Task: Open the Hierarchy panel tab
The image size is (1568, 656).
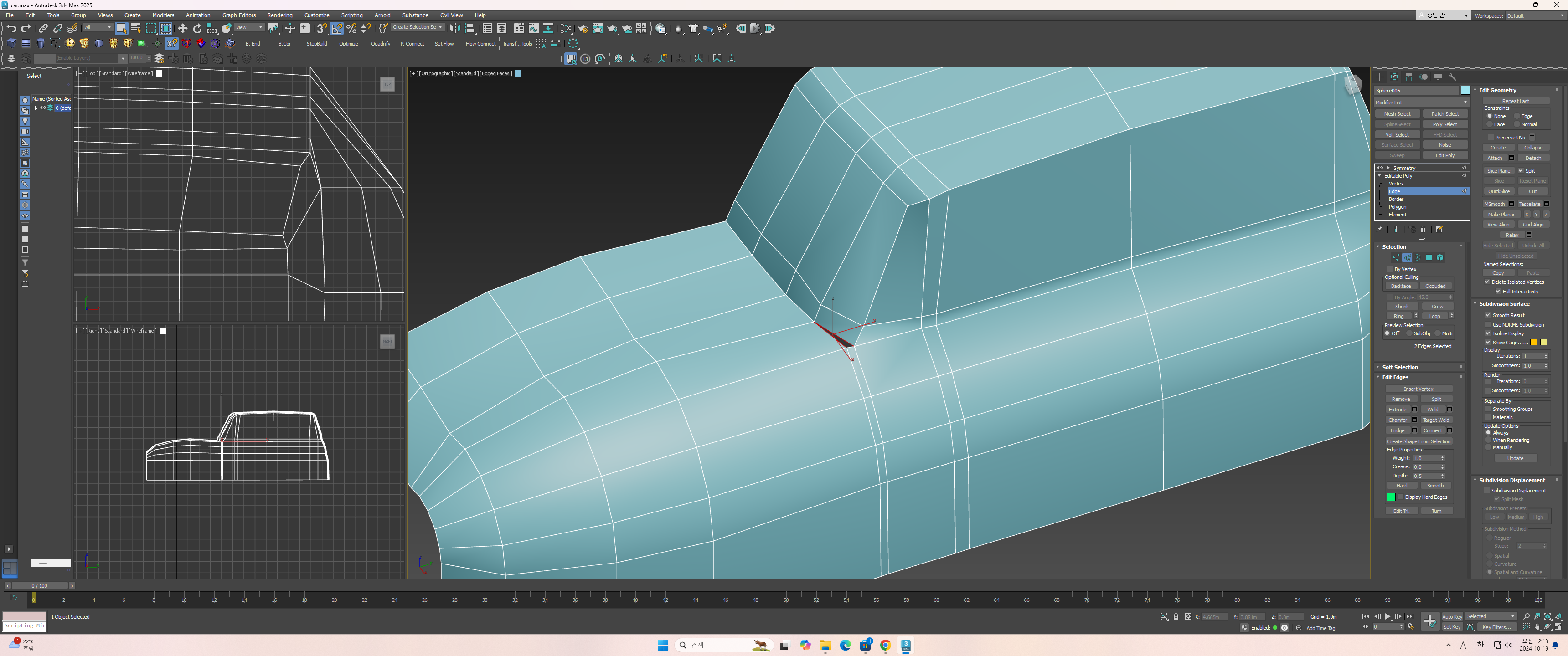Action: (x=1409, y=77)
